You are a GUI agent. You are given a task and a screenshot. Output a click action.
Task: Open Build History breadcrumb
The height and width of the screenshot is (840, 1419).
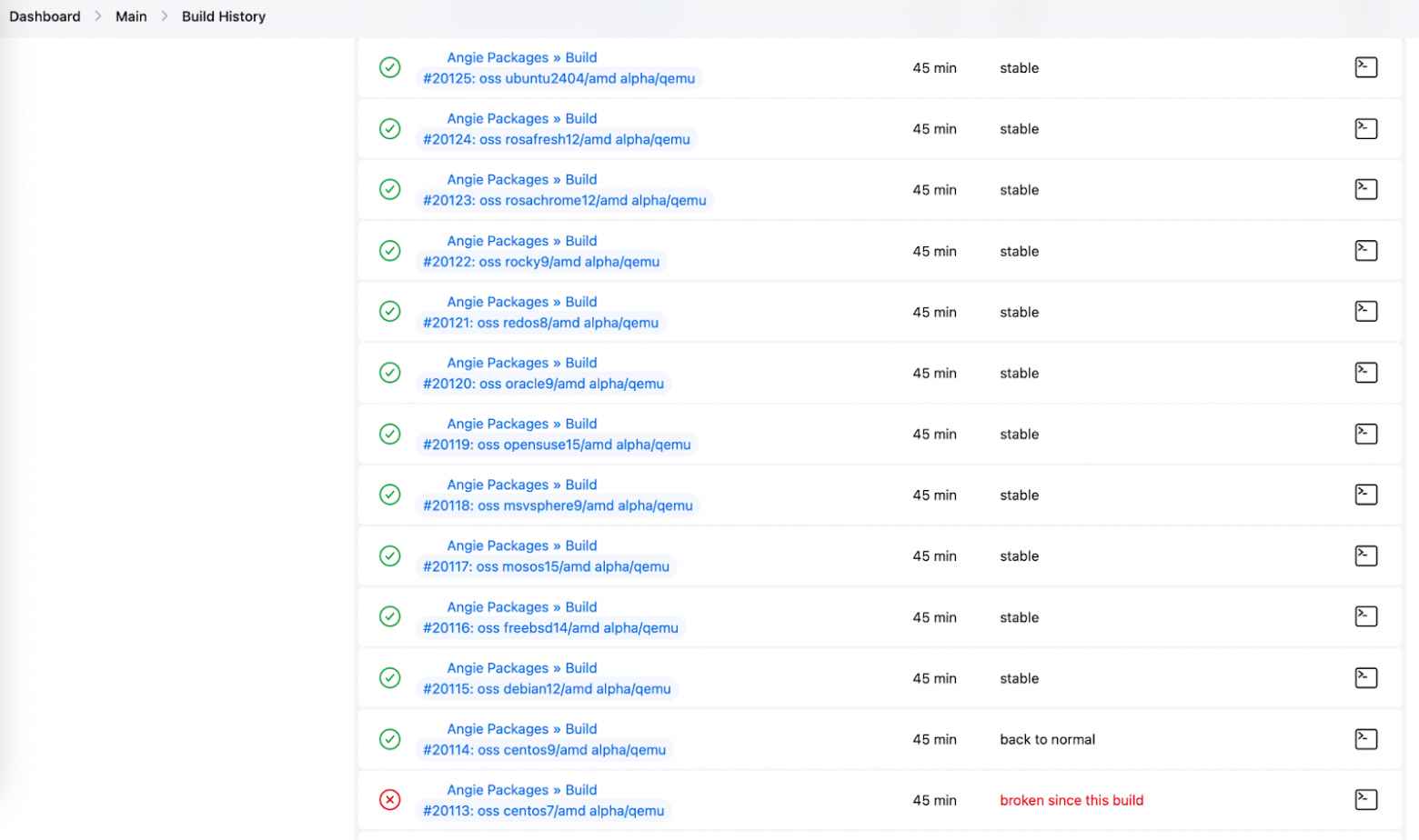point(223,16)
